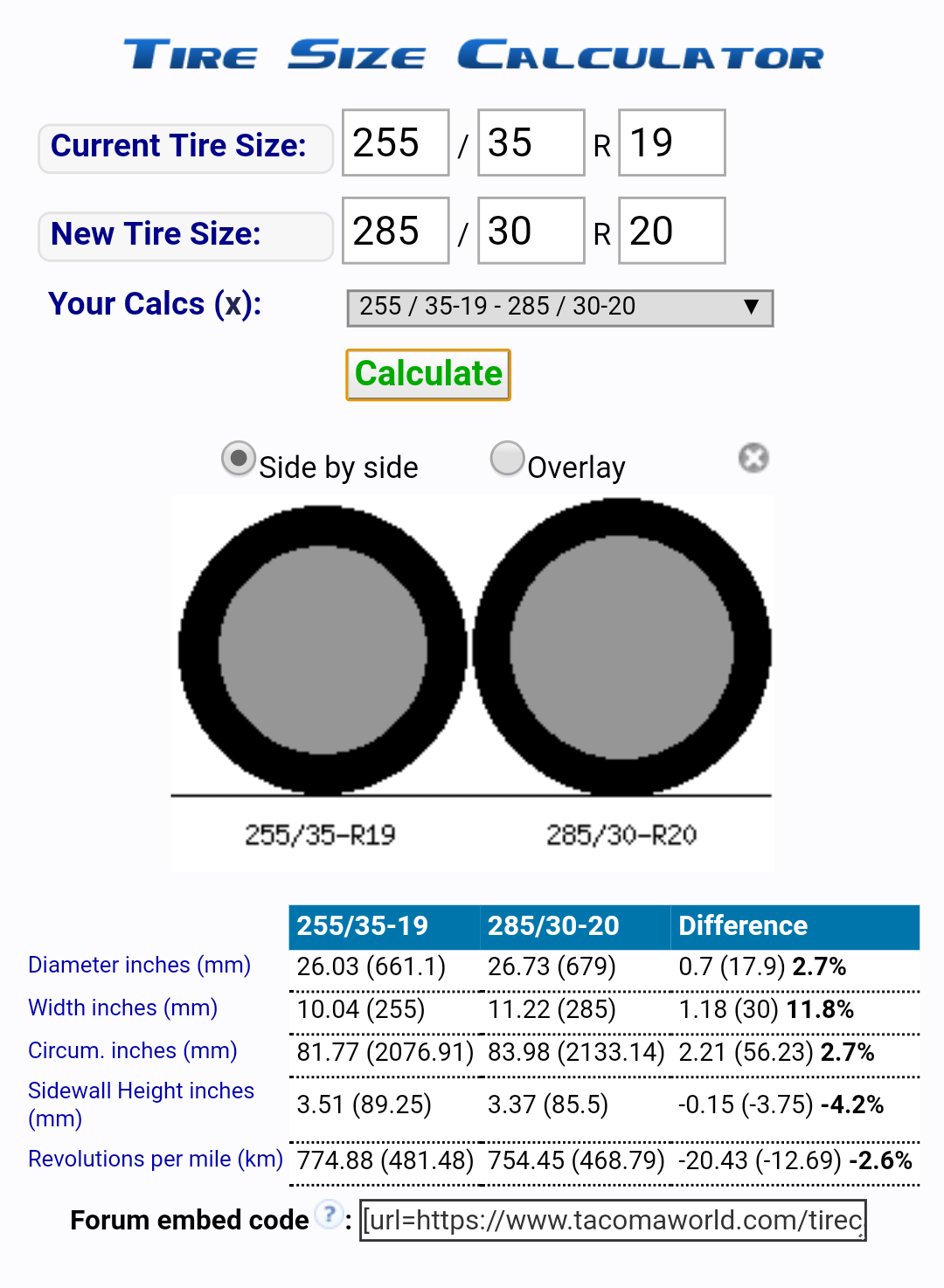Click the 255/35-R19 tire image

(322, 651)
